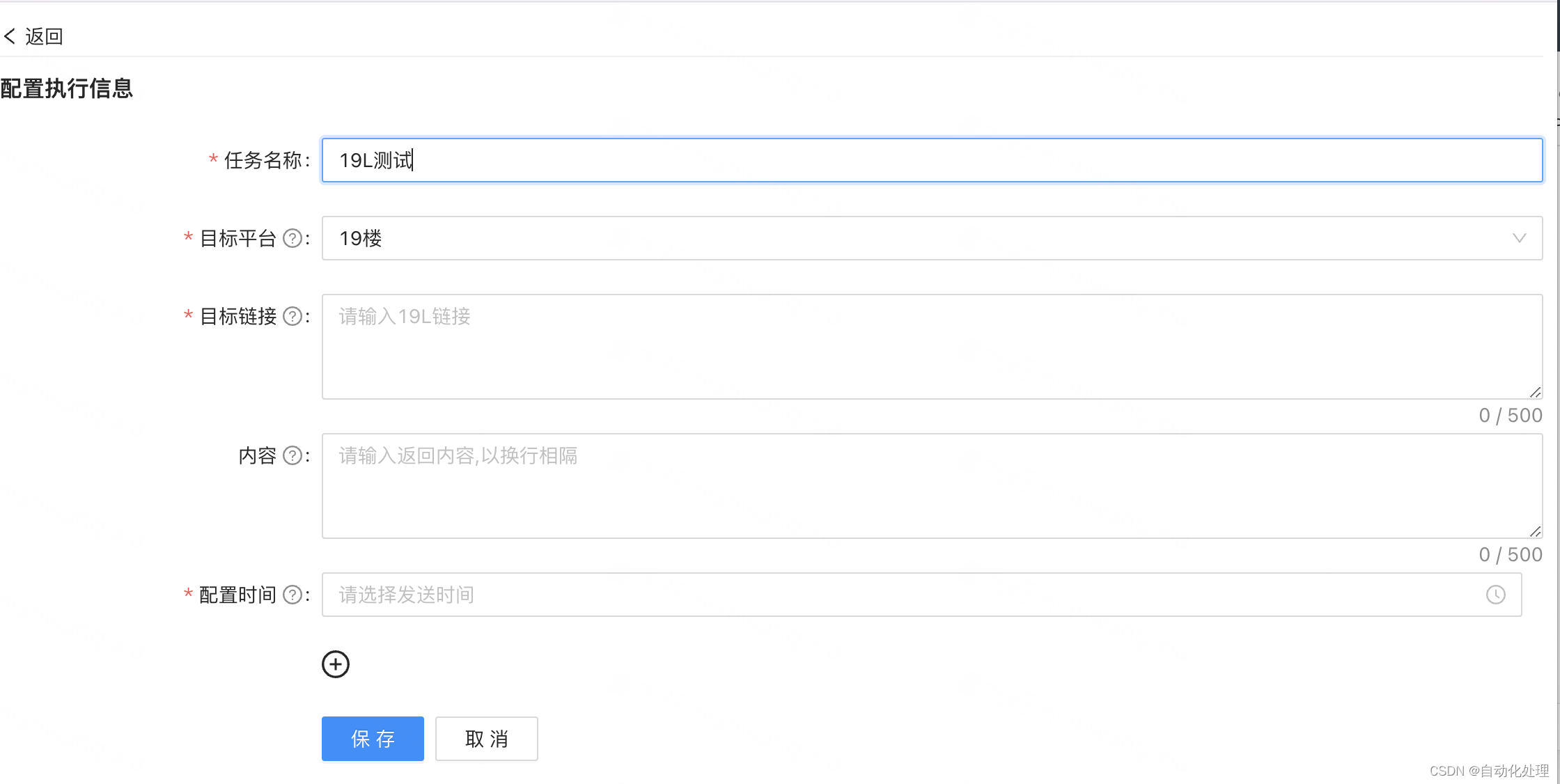
Task: Click the back arrow chevron icon
Action: [x=10, y=36]
